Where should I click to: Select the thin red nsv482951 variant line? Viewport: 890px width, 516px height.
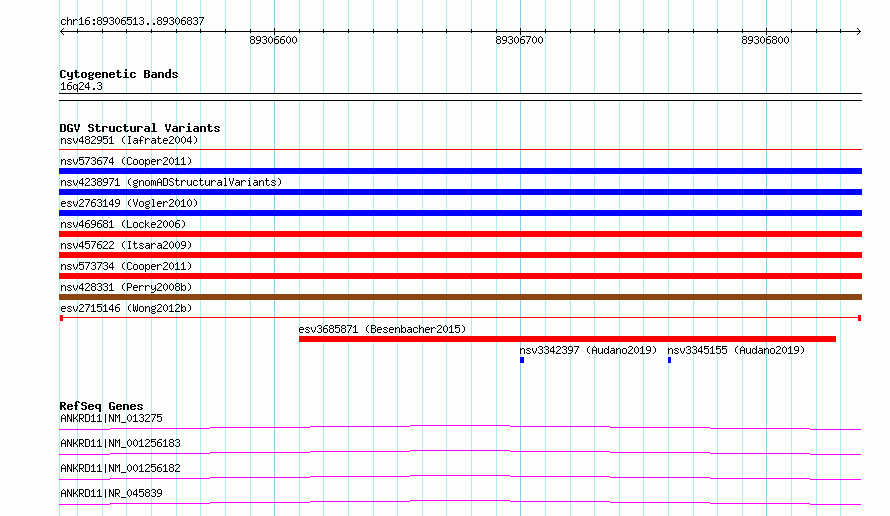460,149
